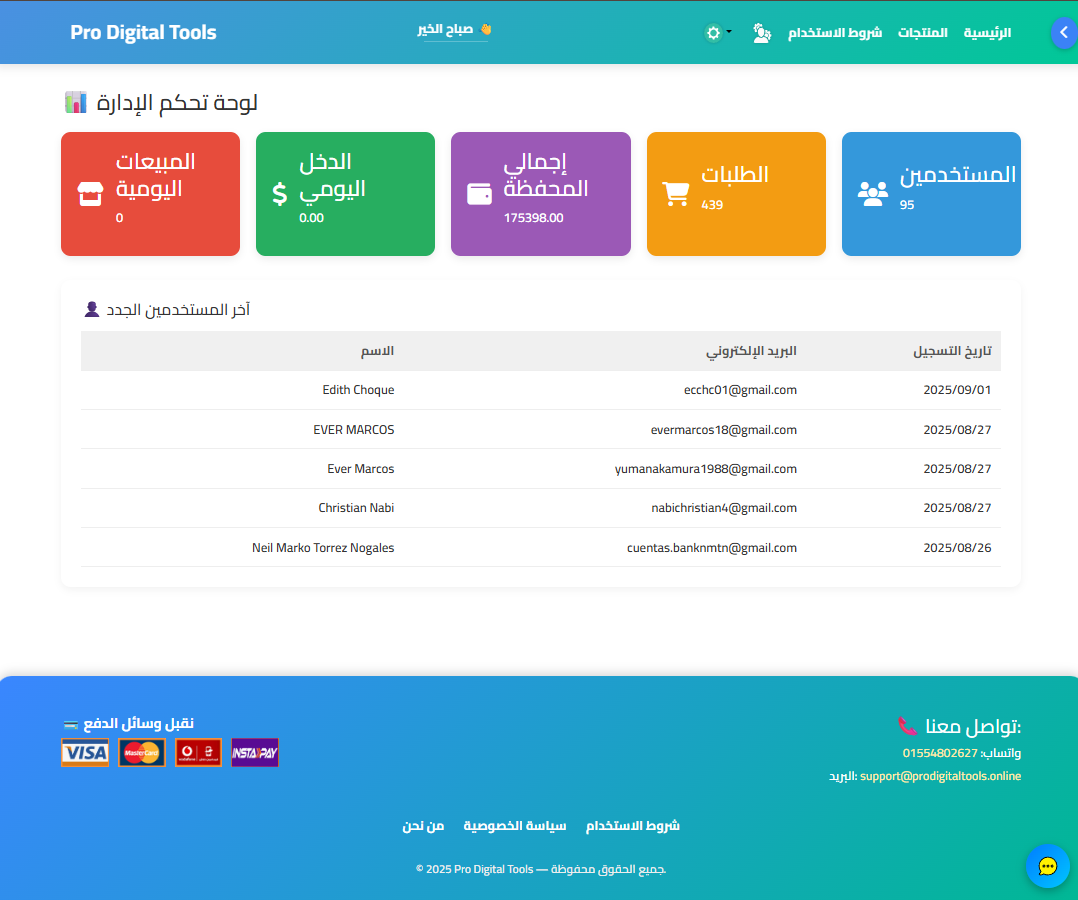Click the admin user icon in navbar
The image size is (1078, 900).
(762, 33)
